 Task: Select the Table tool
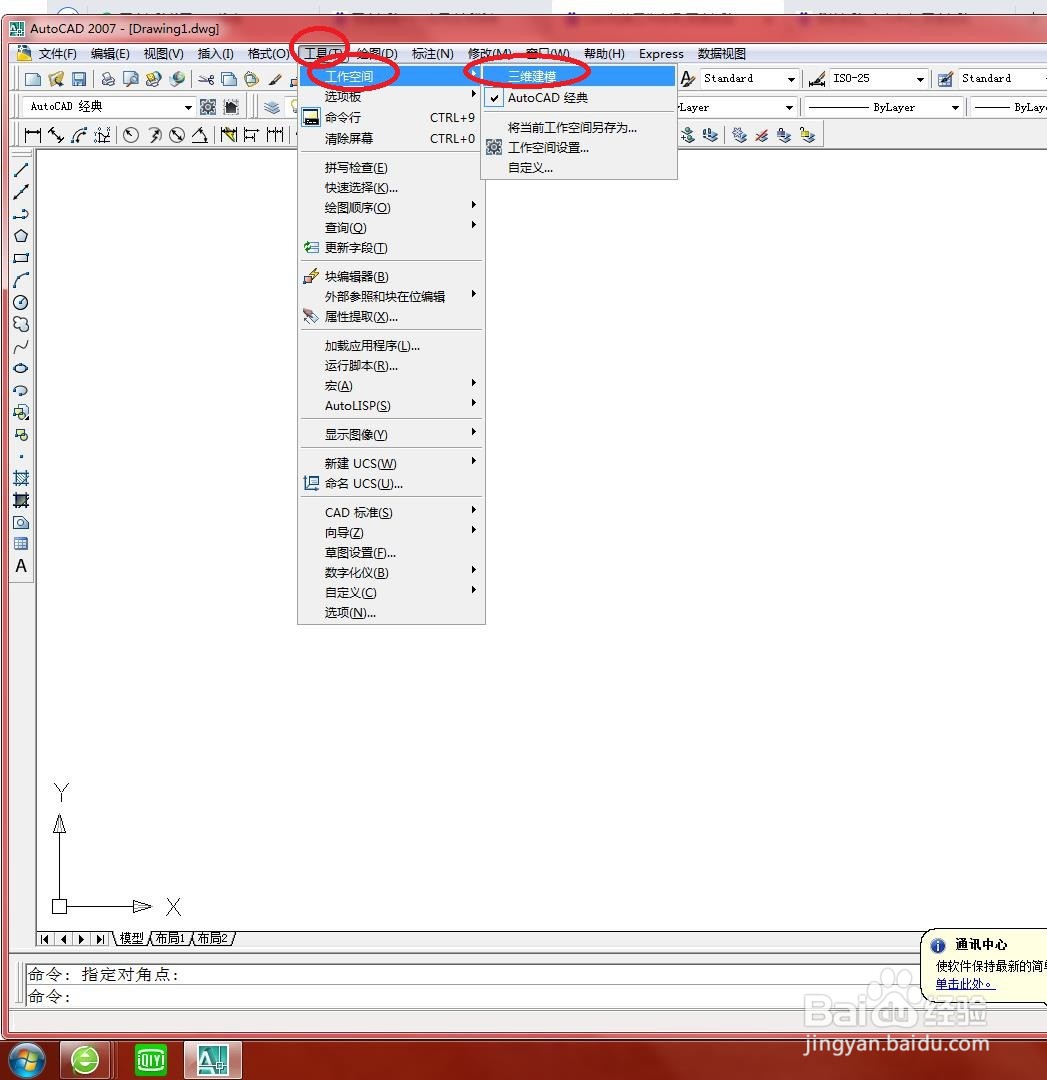coord(21,543)
